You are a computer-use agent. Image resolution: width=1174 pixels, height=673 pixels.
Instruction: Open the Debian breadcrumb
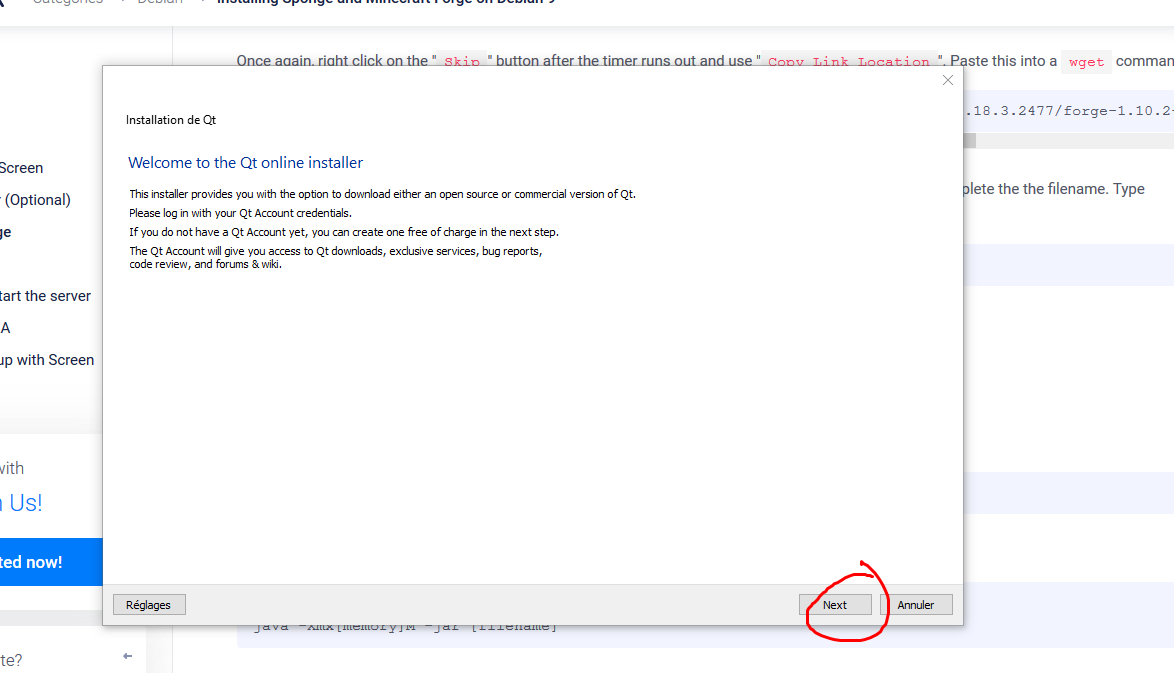[x=160, y=3]
